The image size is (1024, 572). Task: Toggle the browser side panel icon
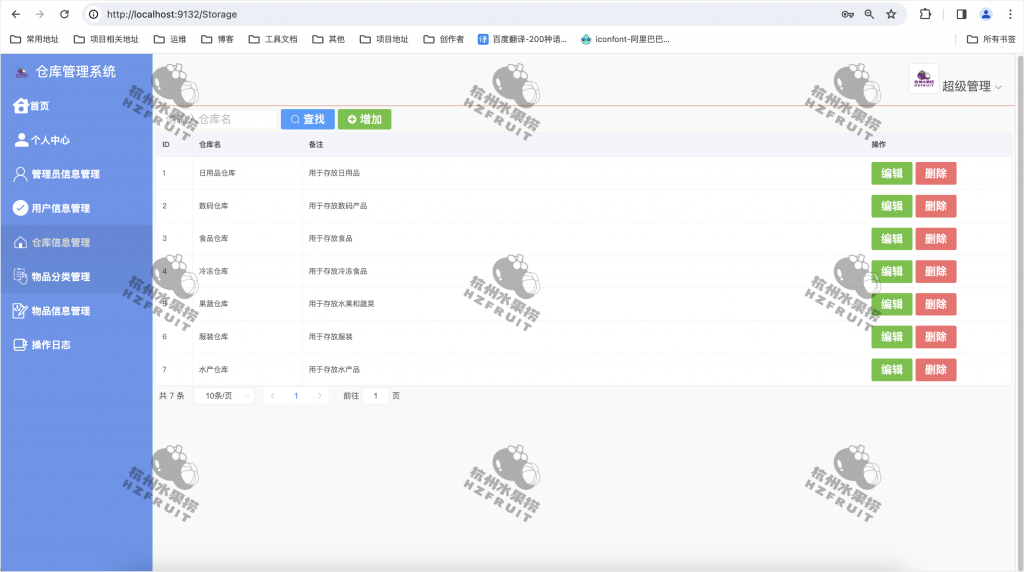point(961,14)
